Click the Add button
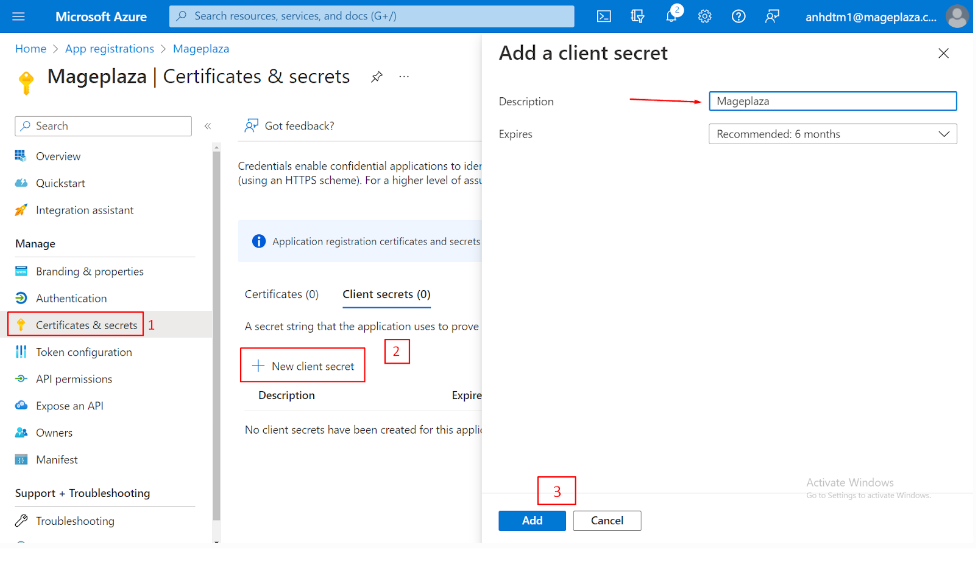Image resolution: width=976 pixels, height=572 pixels. tap(532, 520)
